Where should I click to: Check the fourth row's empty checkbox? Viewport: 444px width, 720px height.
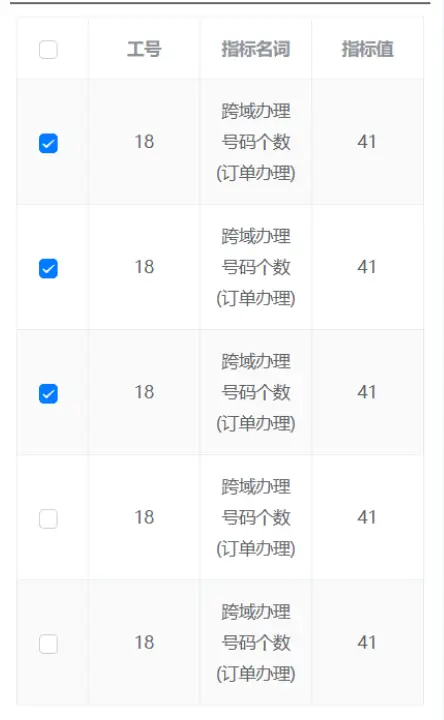[x=48, y=519]
